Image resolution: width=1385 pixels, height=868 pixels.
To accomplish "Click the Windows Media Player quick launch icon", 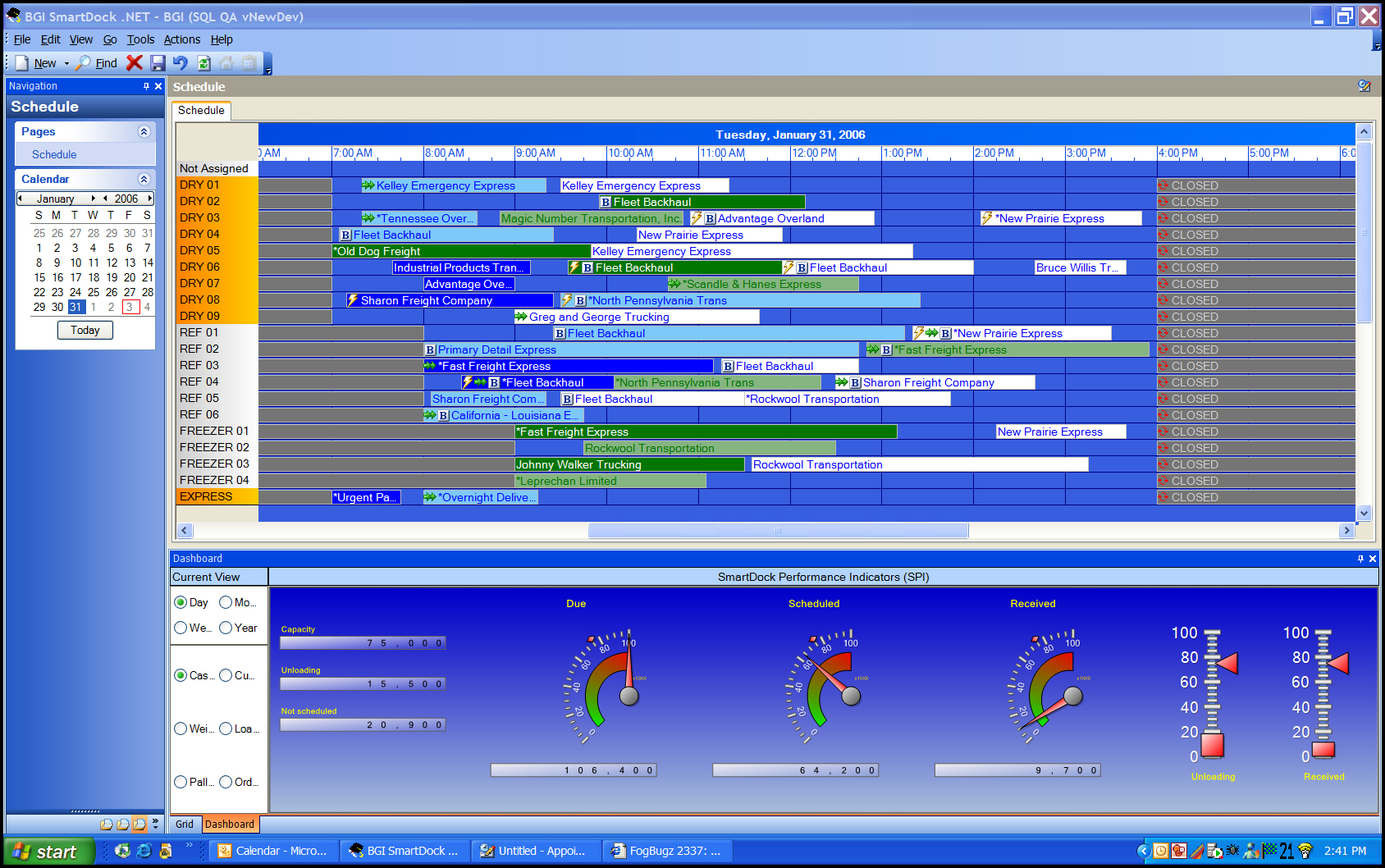I will tap(122, 851).
